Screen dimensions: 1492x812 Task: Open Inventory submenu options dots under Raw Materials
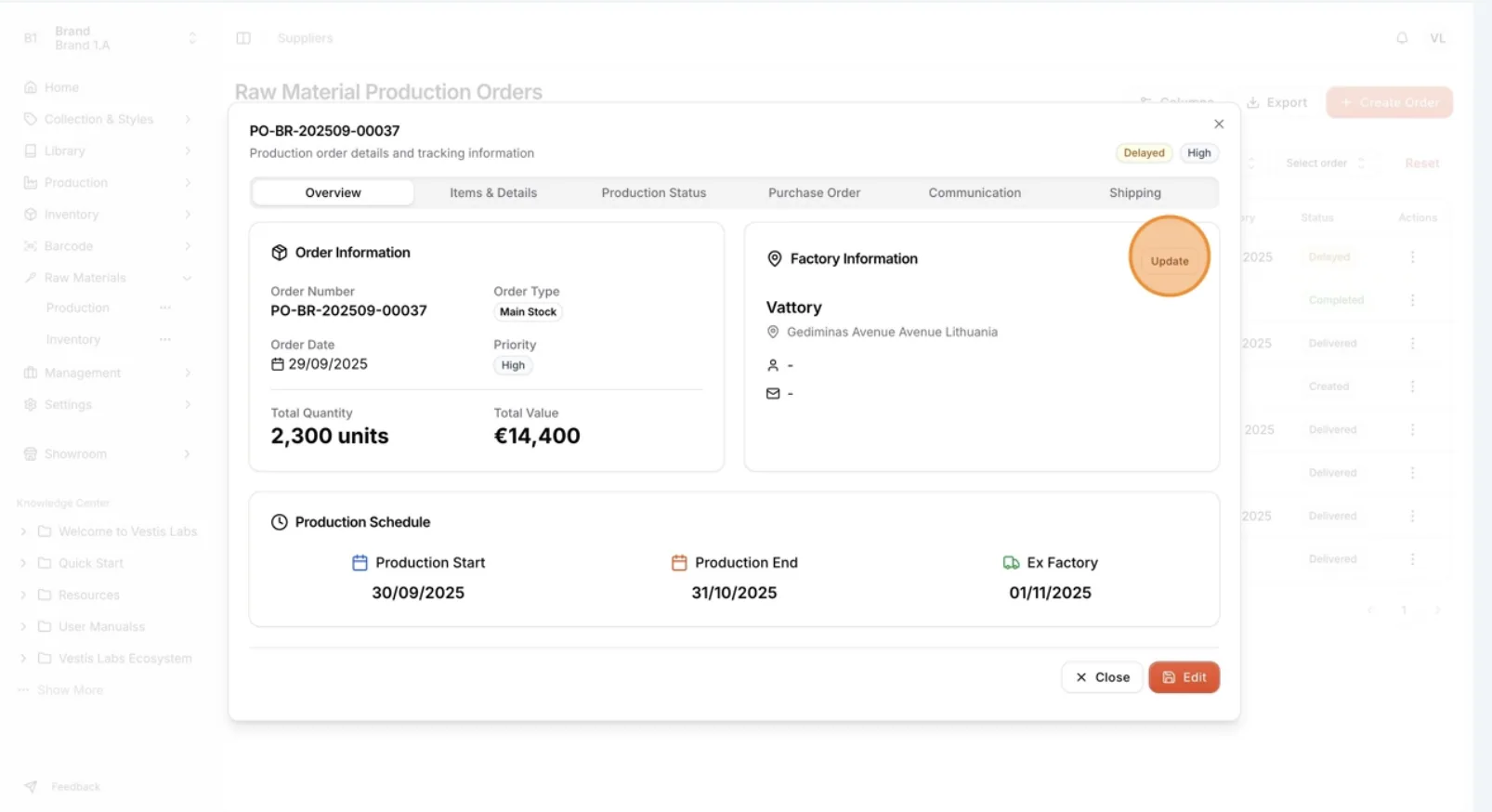tap(165, 339)
